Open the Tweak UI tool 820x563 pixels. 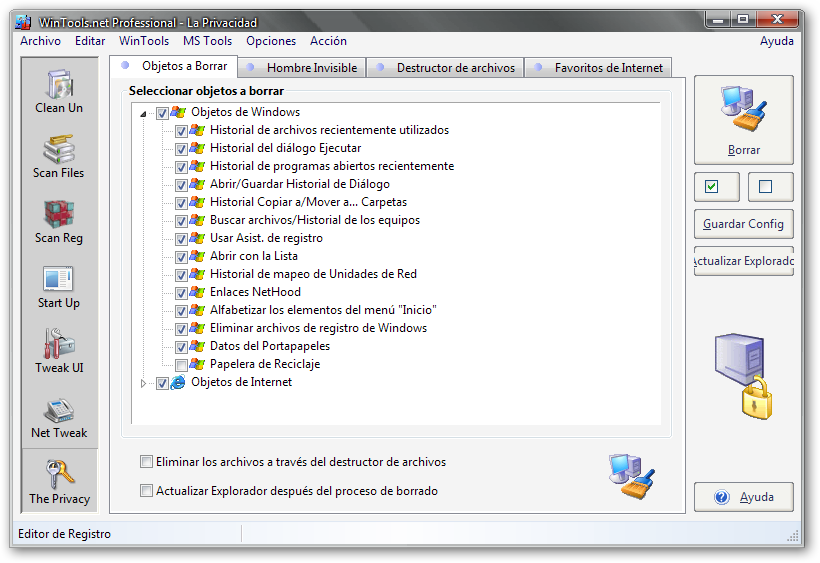[x=59, y=351]
